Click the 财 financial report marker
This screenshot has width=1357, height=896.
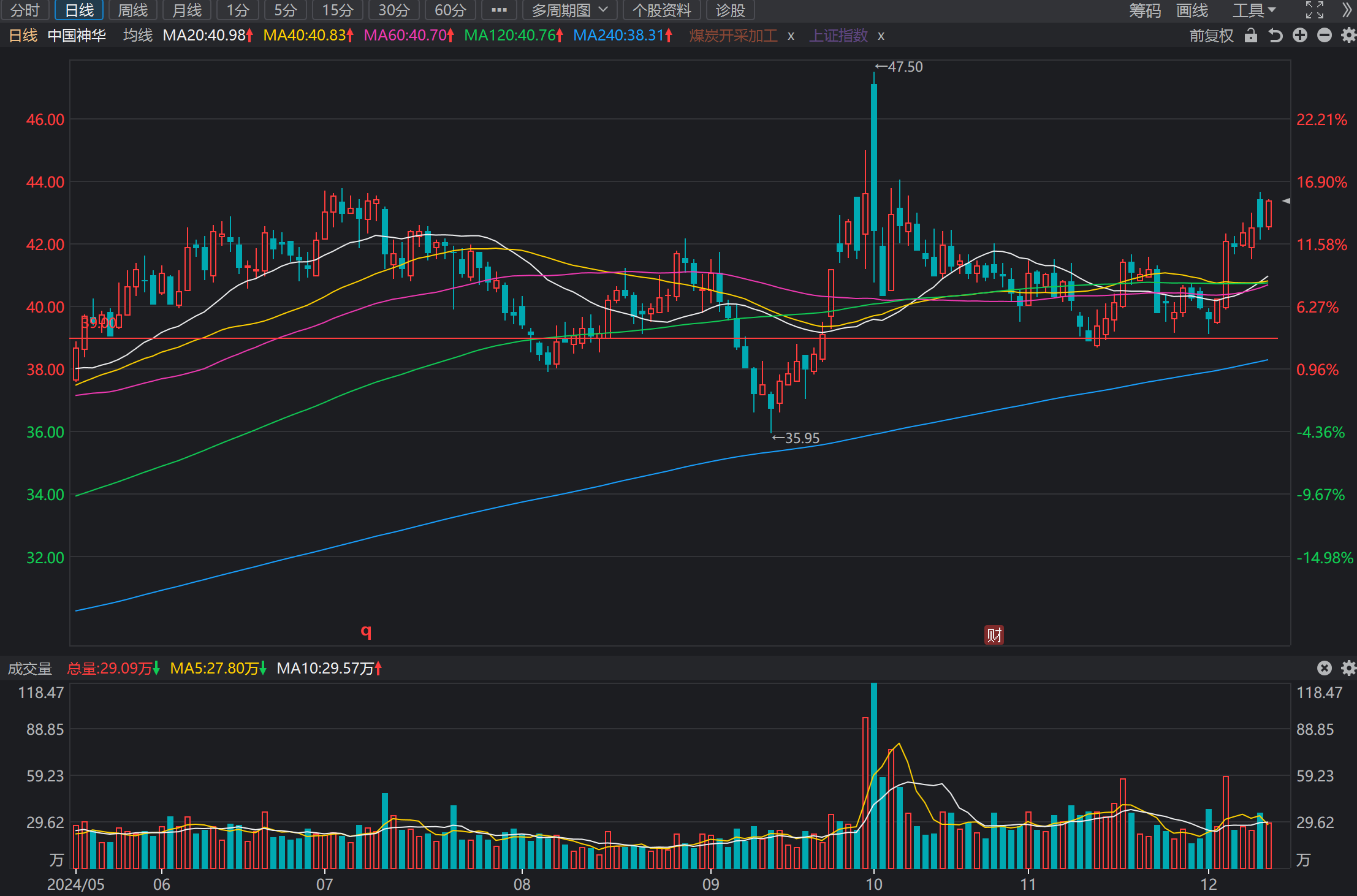(x=994, y=635)
